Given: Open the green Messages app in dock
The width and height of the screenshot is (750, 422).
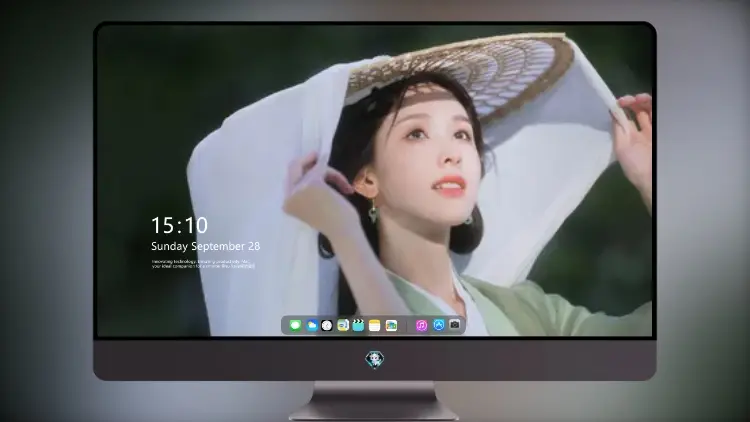Looking at the screenshot, I should [295, 325].
